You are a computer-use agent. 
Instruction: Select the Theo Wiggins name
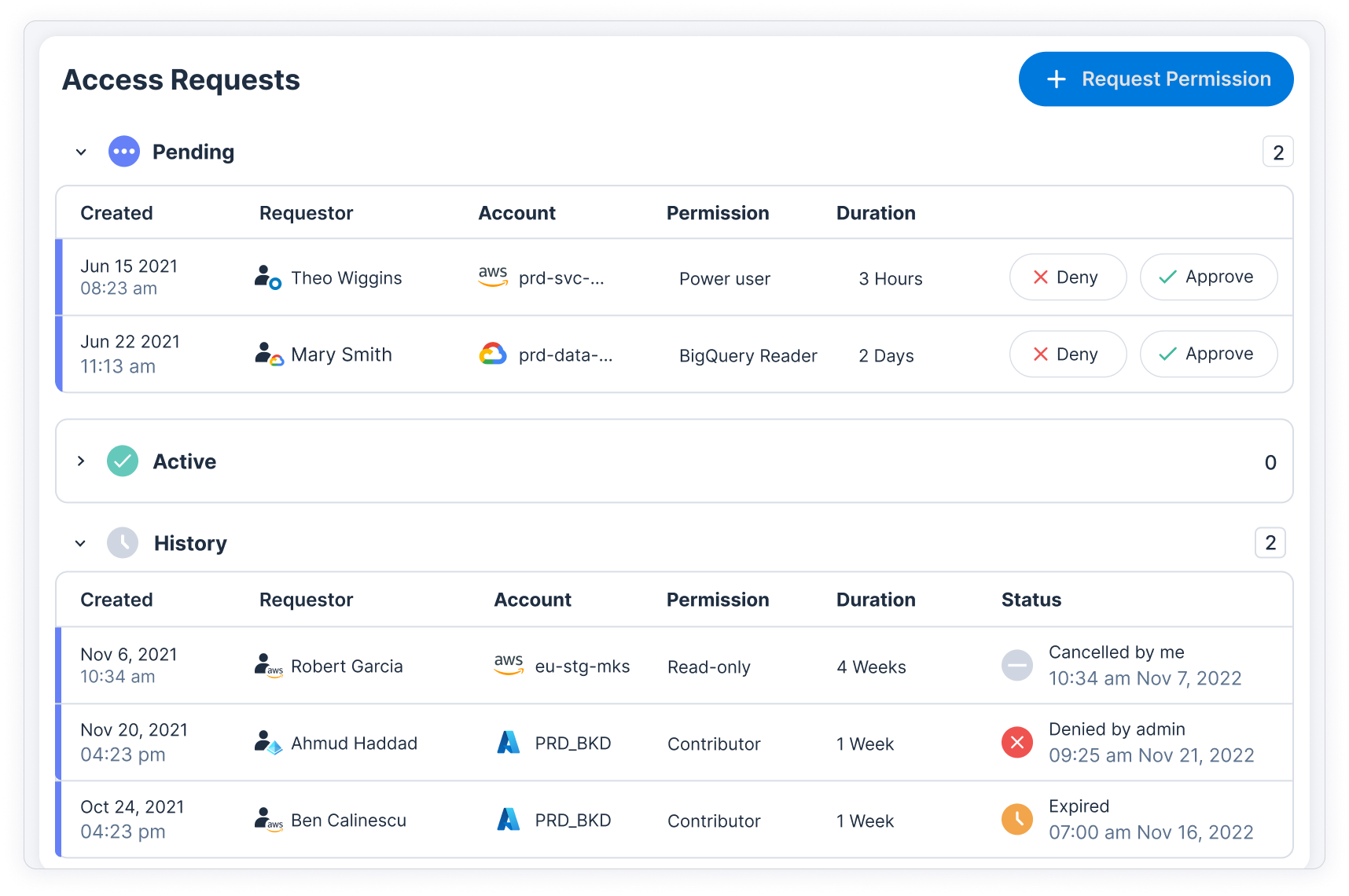click(347, 278)
